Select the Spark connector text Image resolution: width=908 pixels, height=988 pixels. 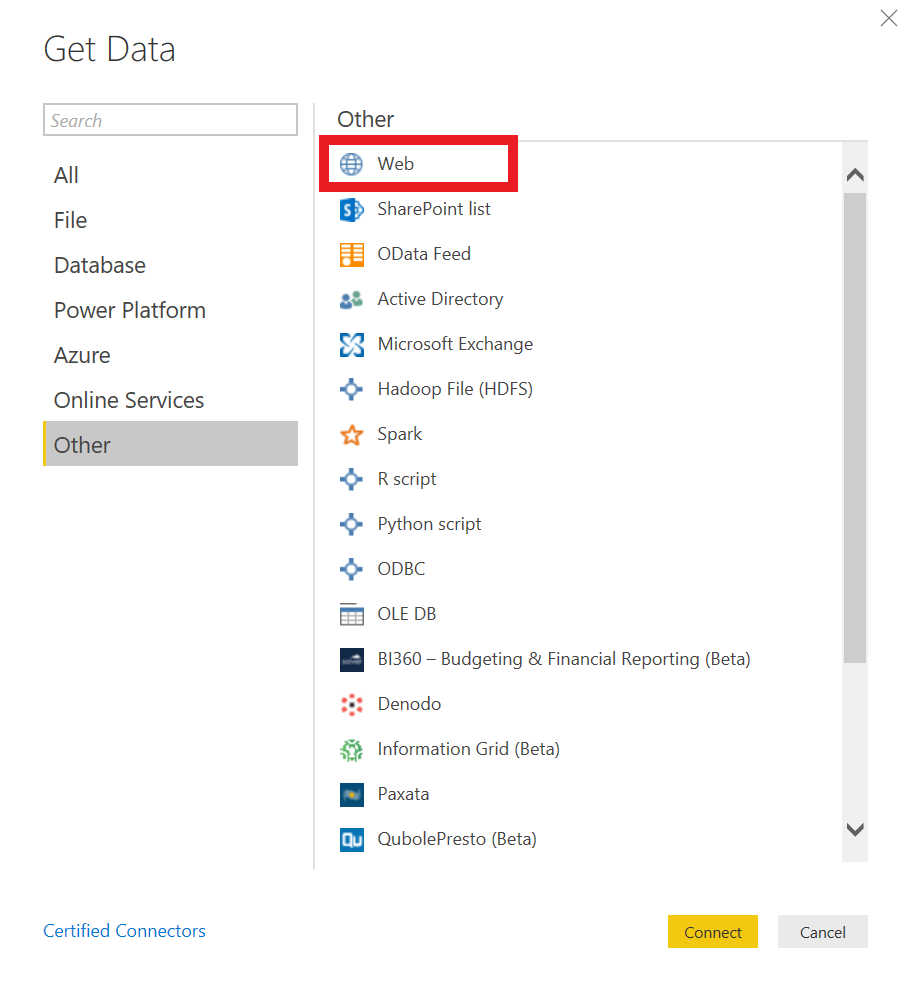point(399,435)
